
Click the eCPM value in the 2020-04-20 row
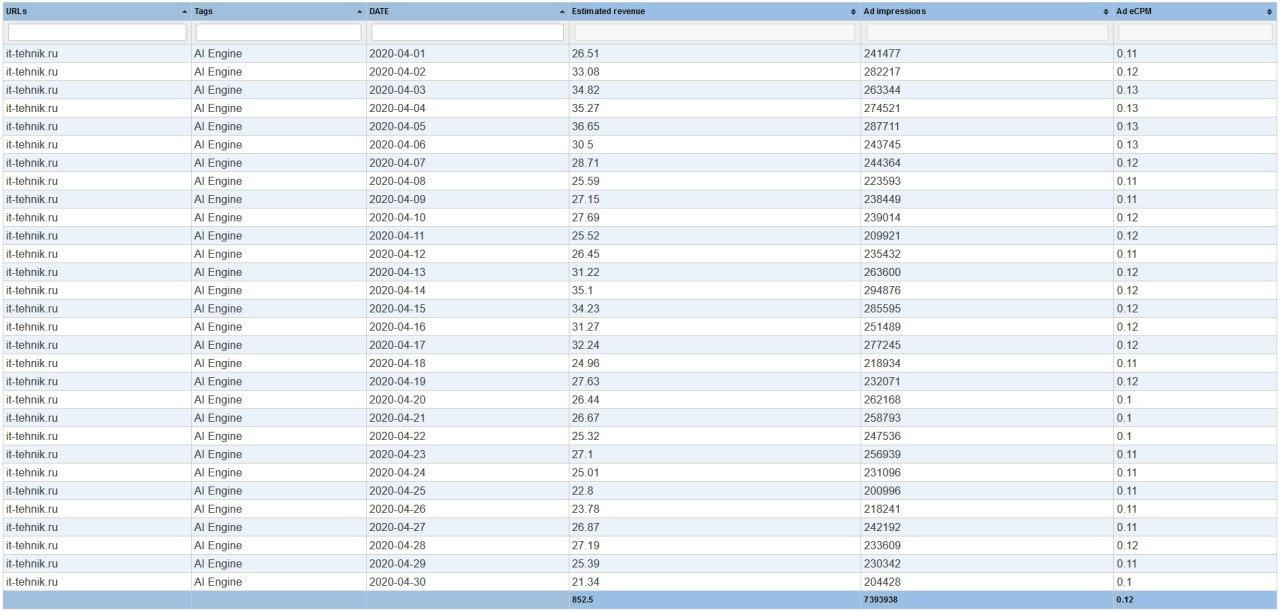[1124, 400]
